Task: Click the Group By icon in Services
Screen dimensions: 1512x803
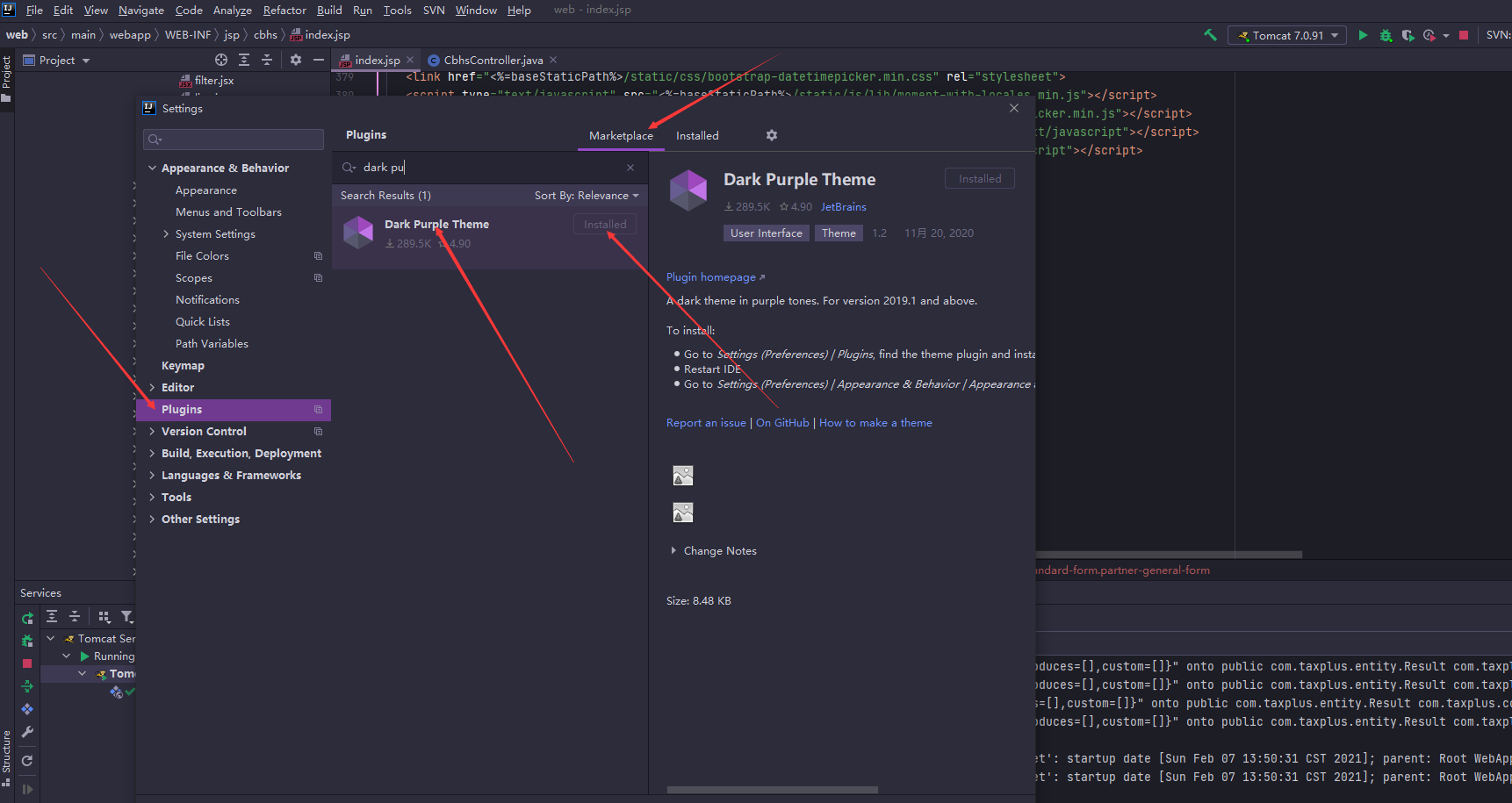Action: point(104,616)
